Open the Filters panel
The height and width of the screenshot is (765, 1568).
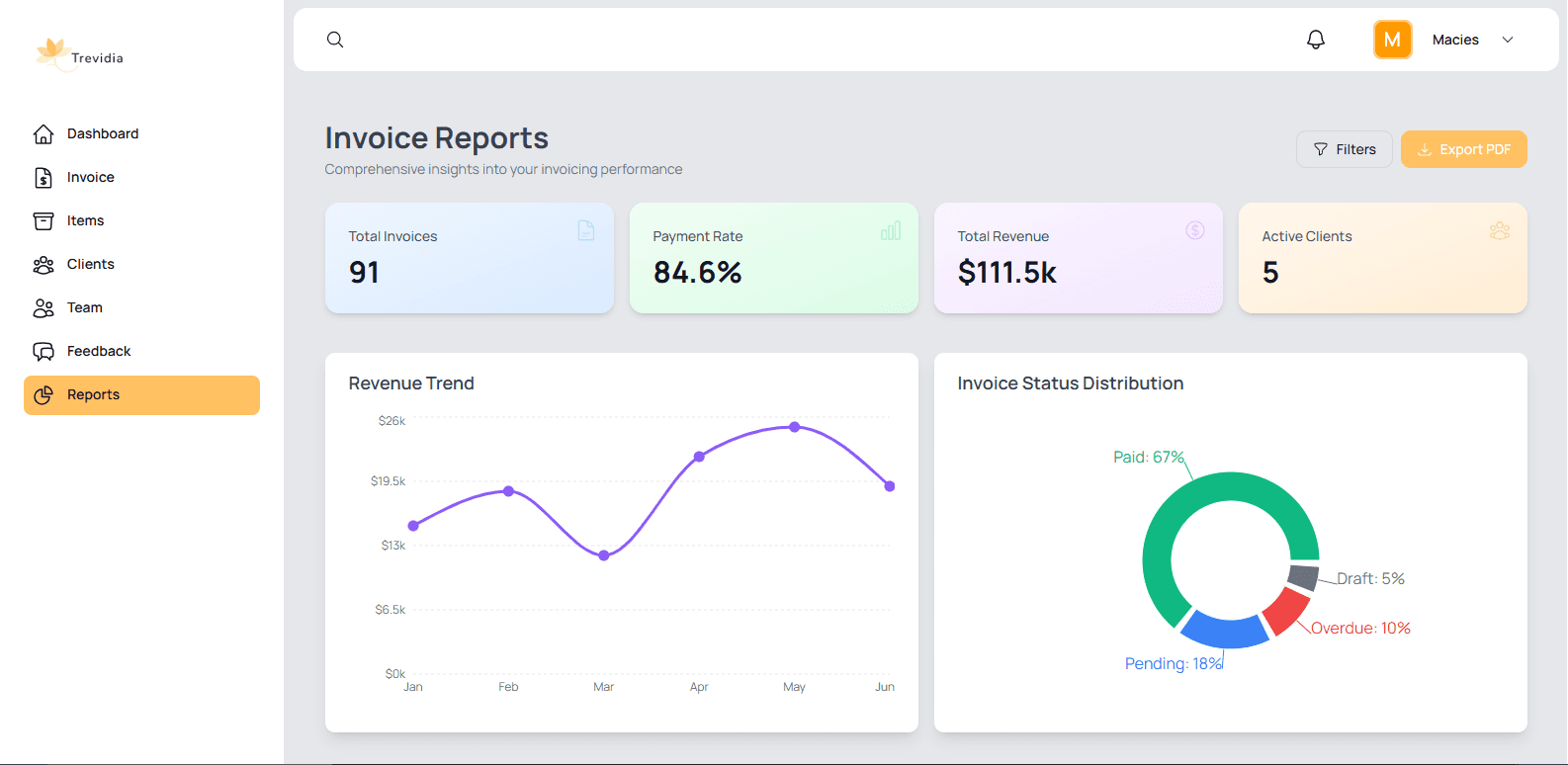coord(1344,149)
